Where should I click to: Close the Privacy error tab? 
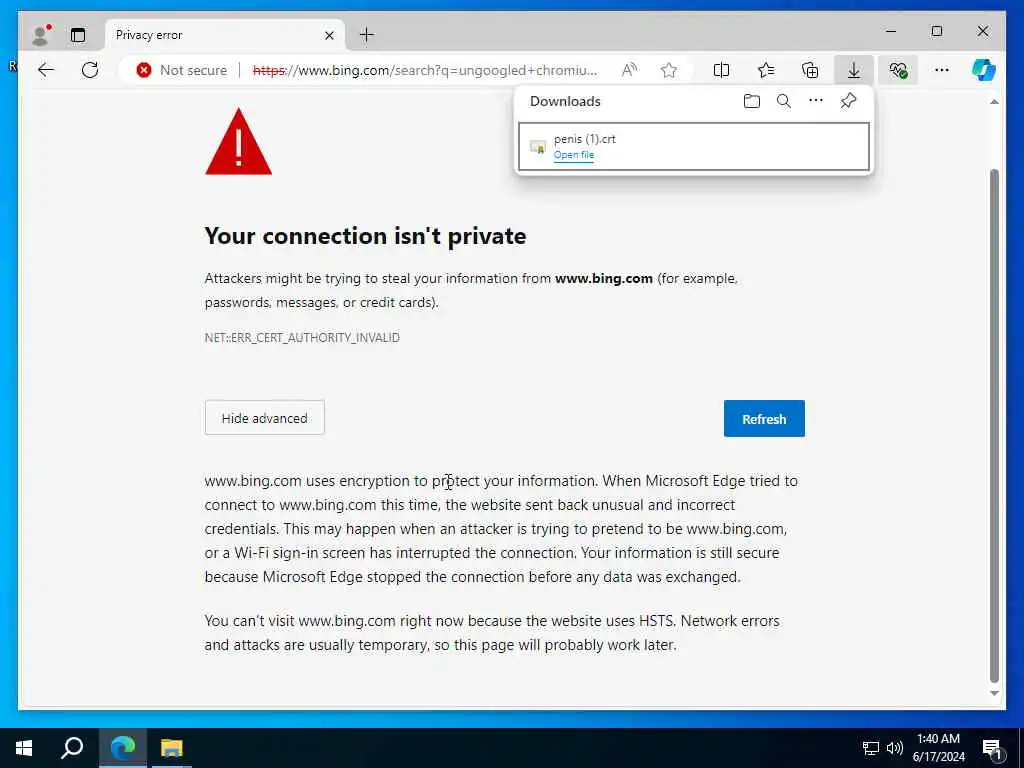pos(329,35)
